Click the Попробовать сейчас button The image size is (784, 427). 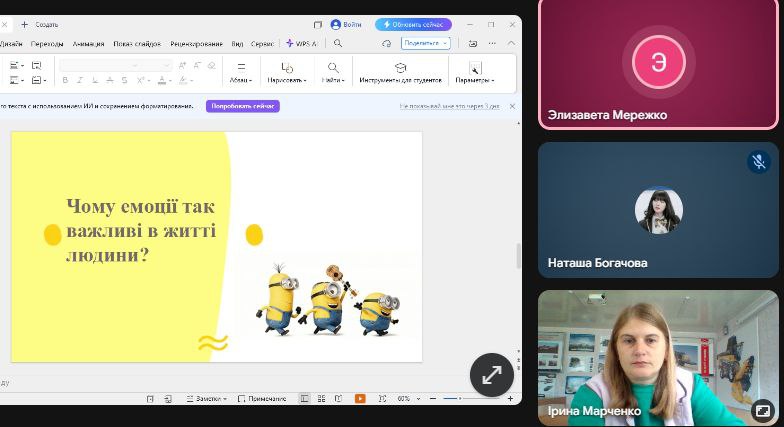[x=243, y=106]
